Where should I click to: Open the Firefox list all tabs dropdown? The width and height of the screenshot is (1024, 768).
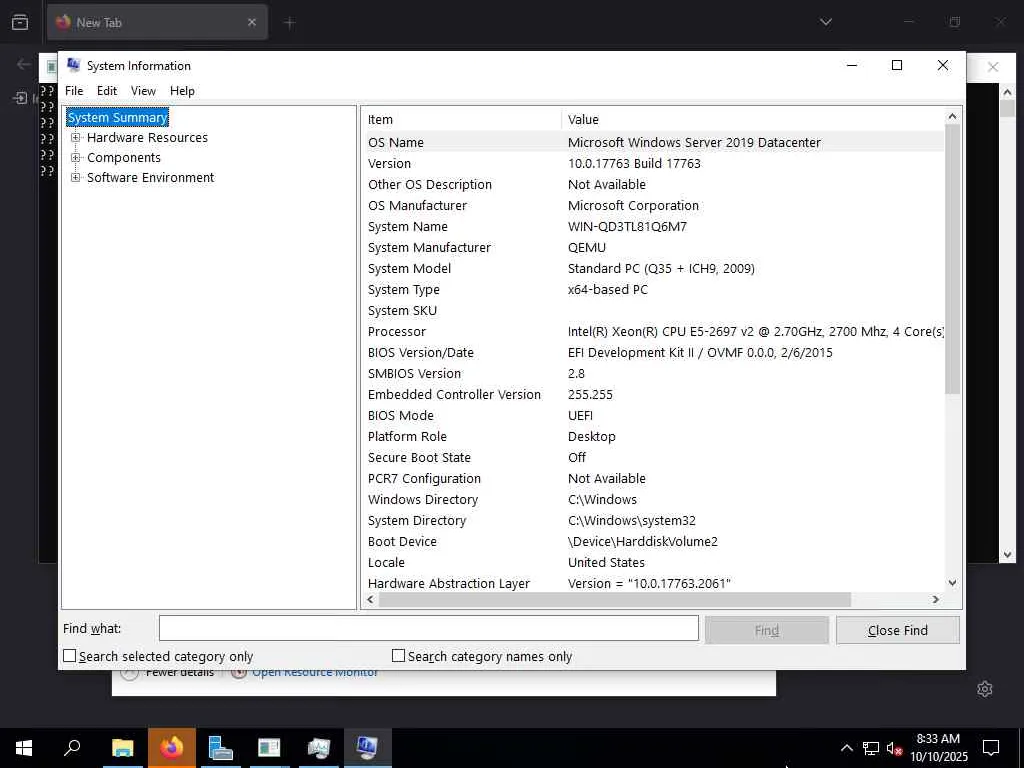825,22
